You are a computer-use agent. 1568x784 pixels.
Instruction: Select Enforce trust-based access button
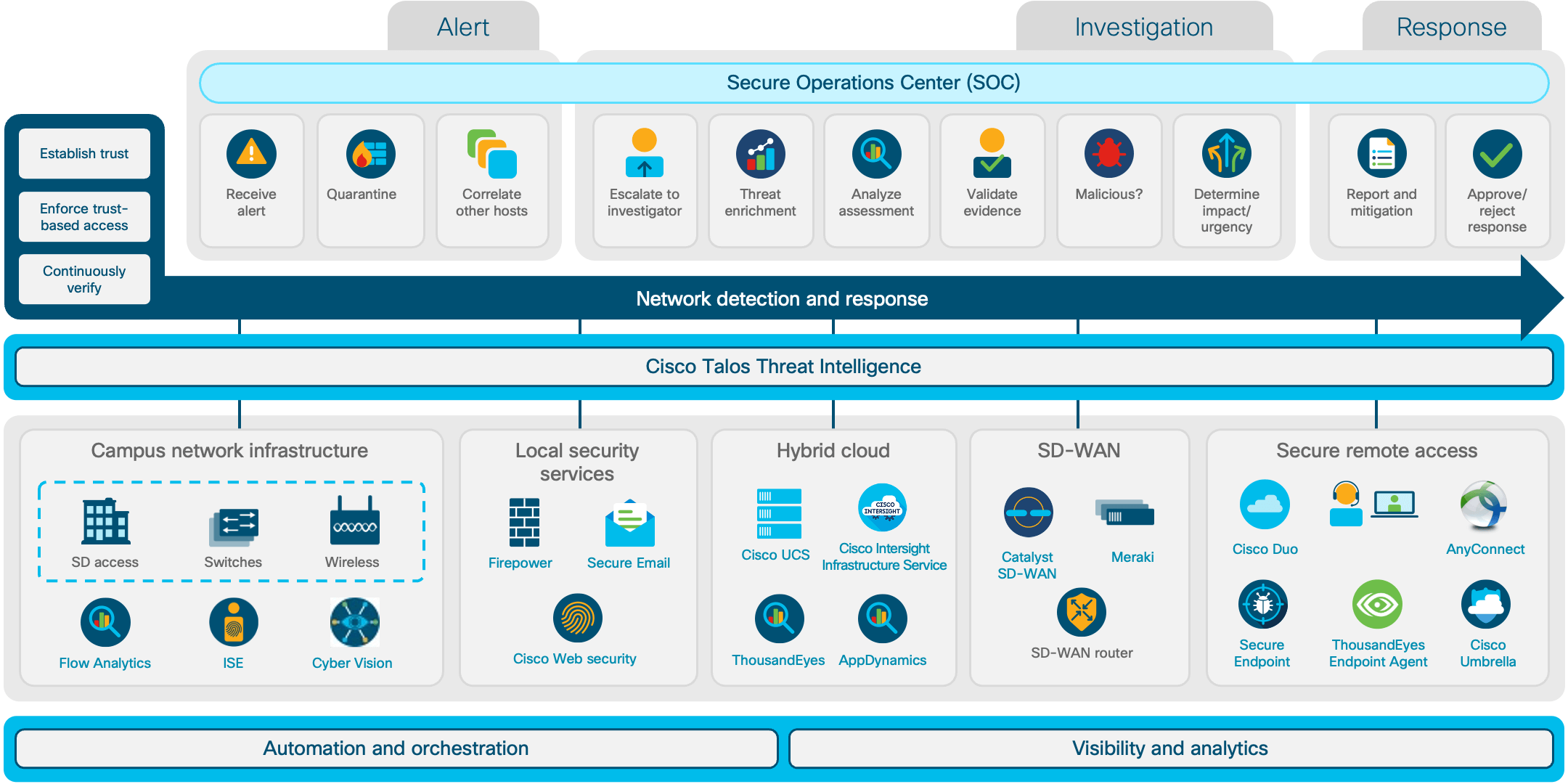[x=84, y=216]
